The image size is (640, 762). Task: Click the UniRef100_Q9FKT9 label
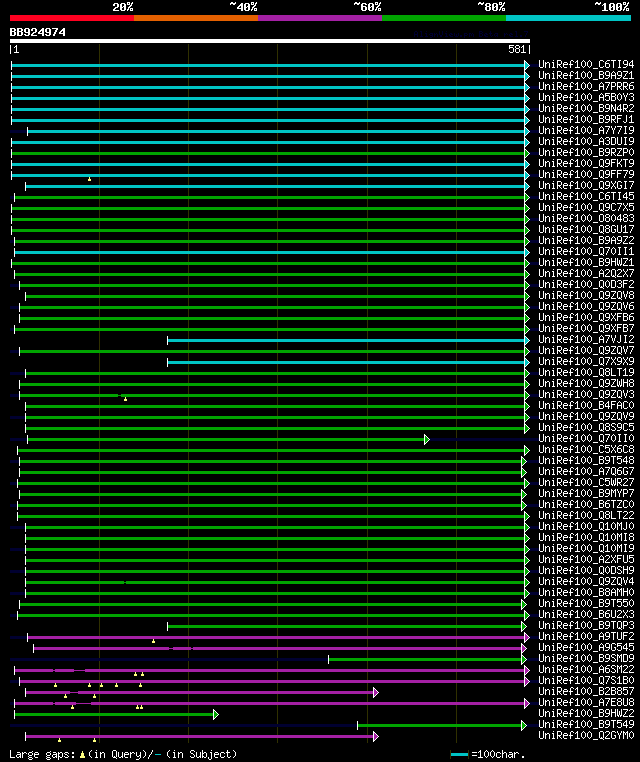586,164
